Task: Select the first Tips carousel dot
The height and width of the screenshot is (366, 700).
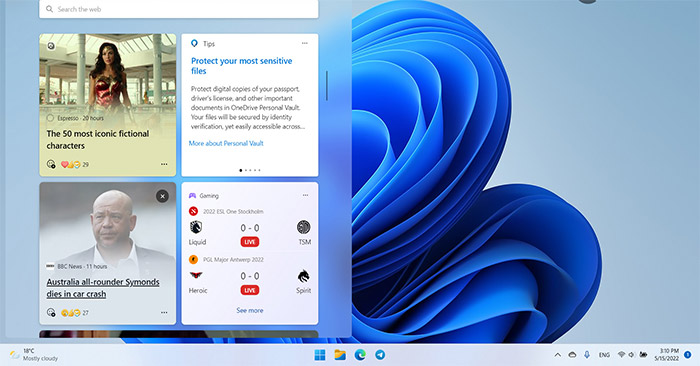Action: [x=241, y=170]
